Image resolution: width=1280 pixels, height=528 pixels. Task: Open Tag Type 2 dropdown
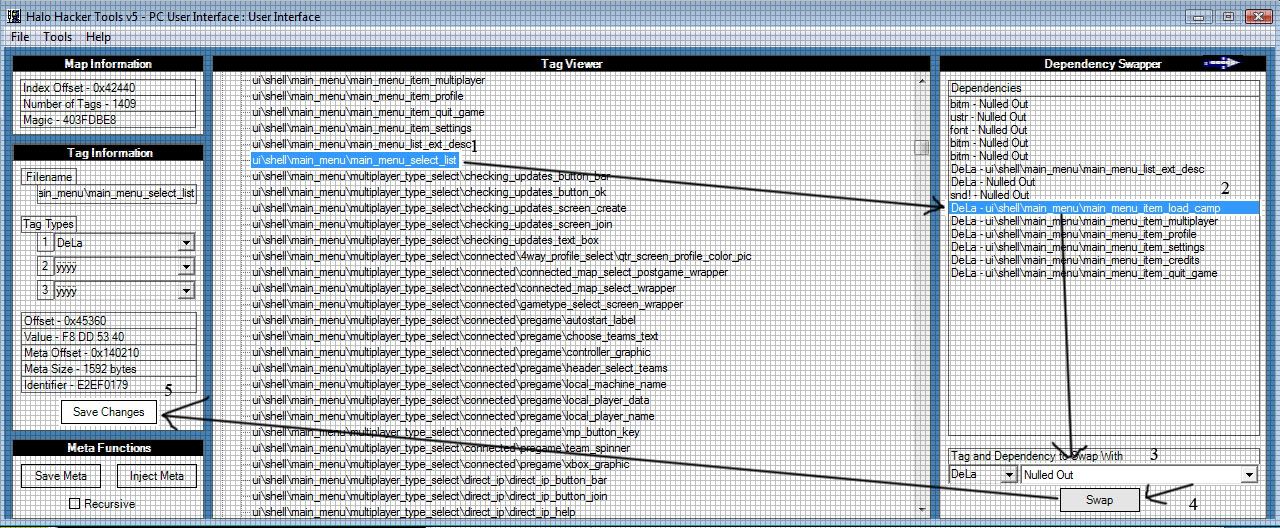tap(186, 267)
